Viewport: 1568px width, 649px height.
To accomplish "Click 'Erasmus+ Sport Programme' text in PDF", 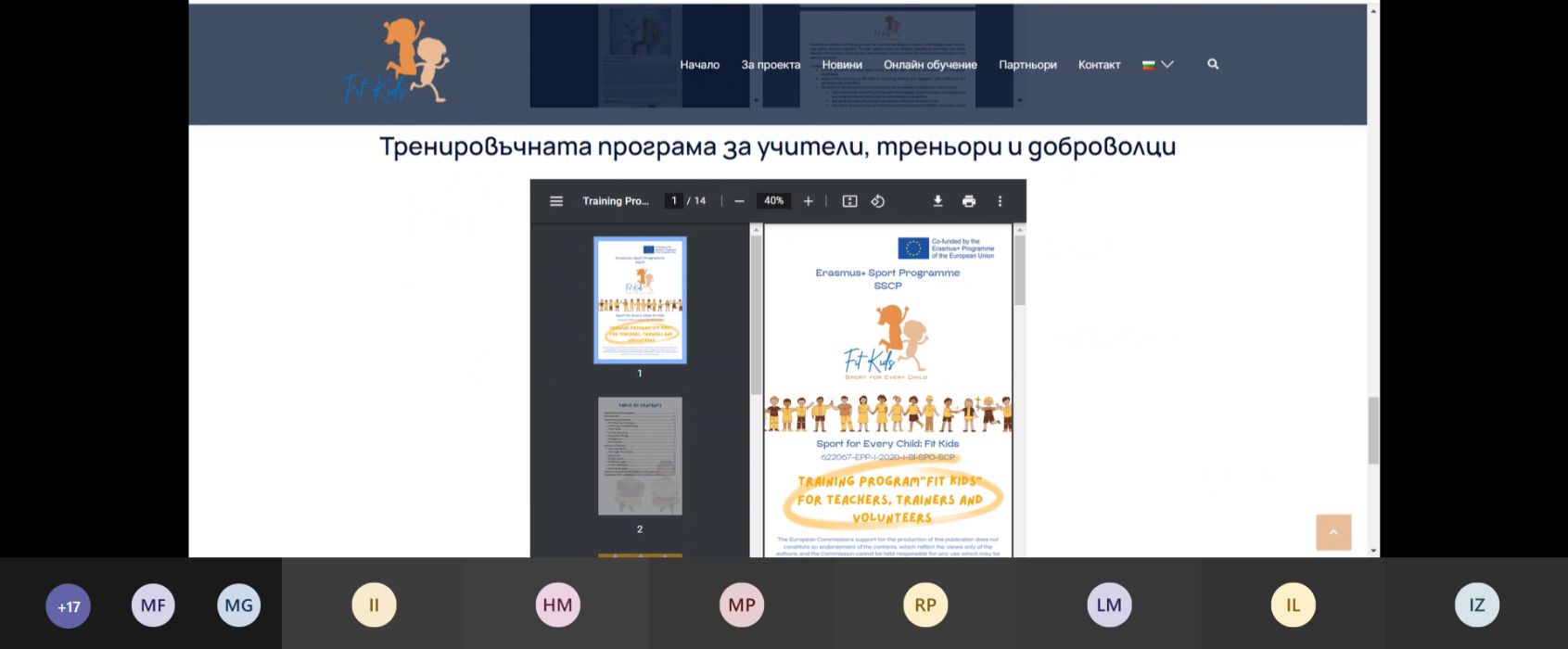I will (887, 273).
